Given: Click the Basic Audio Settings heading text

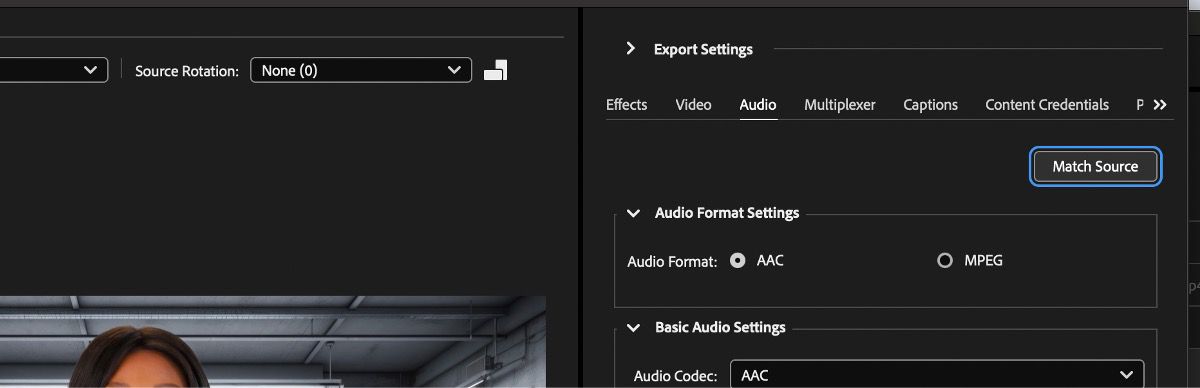Looking at the screenshot, I should tap(720, 327).
